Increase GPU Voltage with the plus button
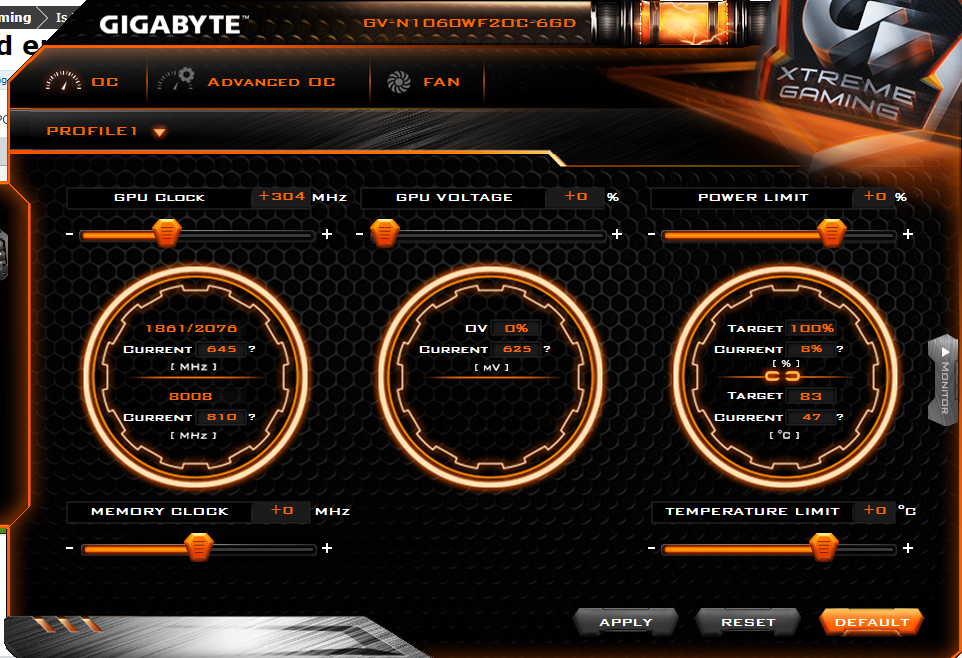 tap(617, 234)
